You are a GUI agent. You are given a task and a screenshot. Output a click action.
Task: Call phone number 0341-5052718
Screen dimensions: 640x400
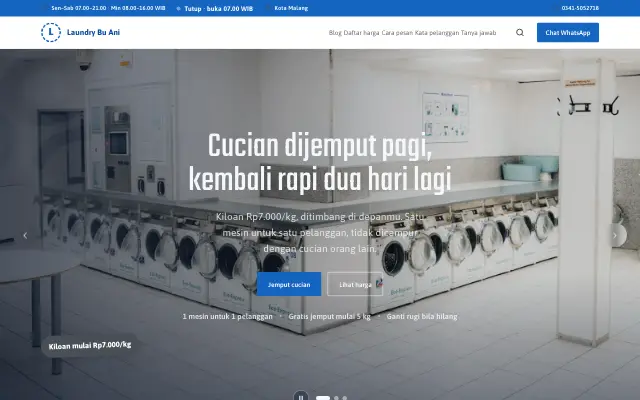point(580,8)
